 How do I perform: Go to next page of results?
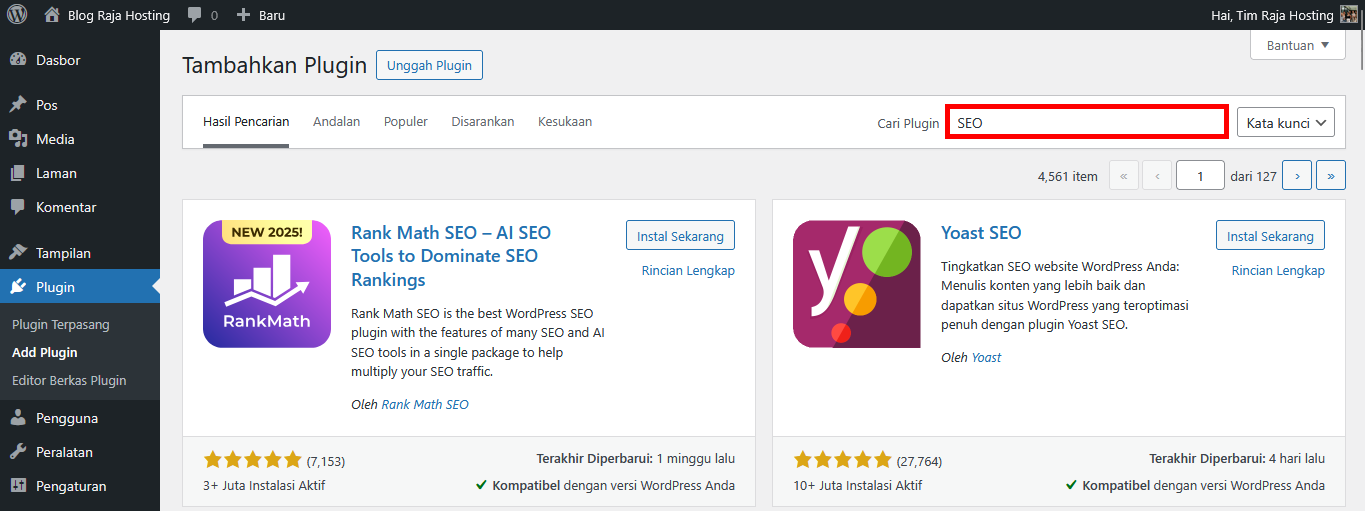click(x=1297, y=175)
